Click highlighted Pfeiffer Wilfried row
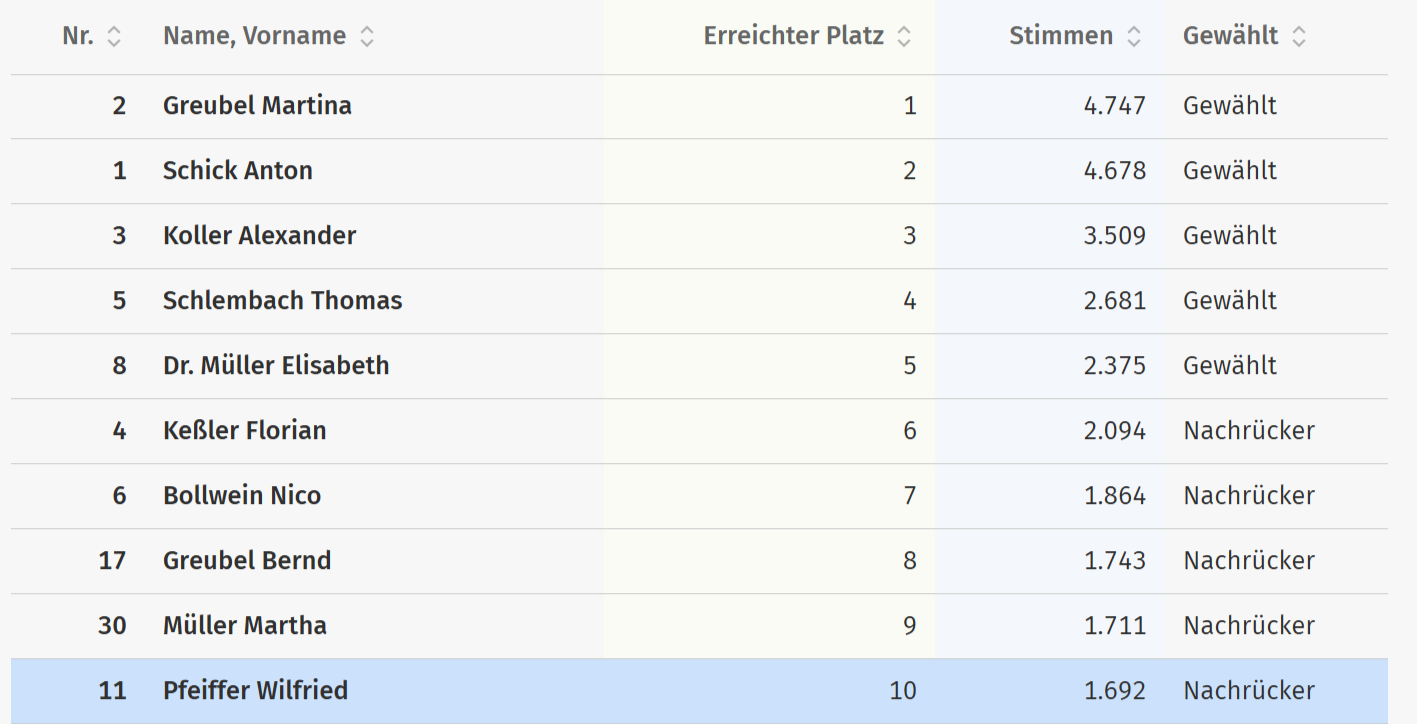The image size is (1418, 724). click(255, 691)
